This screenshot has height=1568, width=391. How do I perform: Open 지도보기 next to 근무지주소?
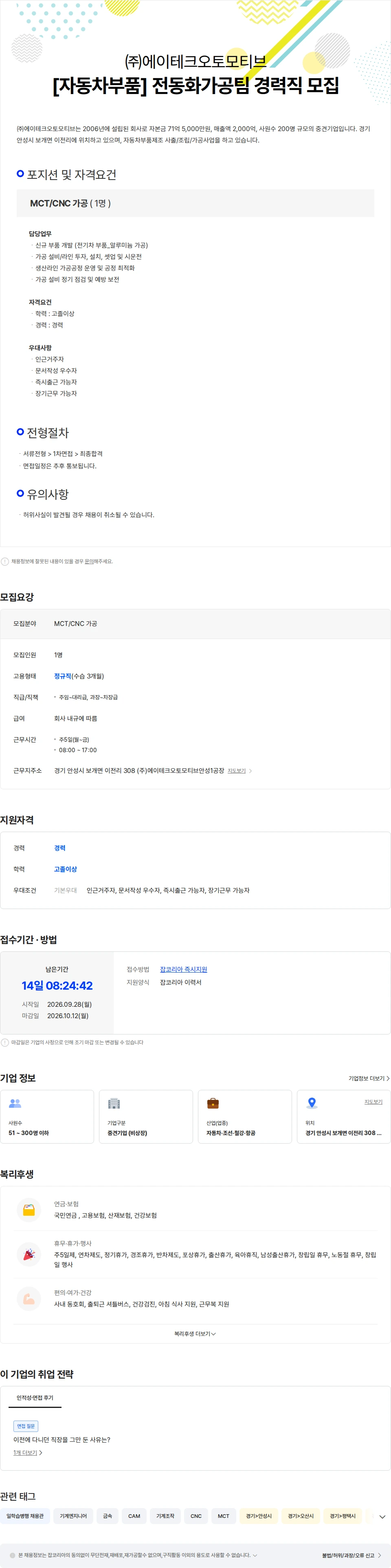(x=236, y=771)
